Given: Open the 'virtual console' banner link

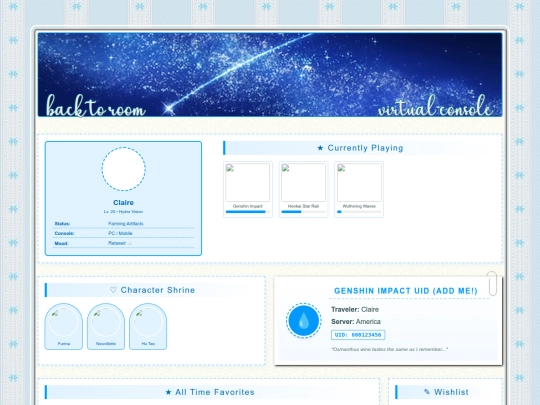Looking at the screenshot, I should point(435,106).
